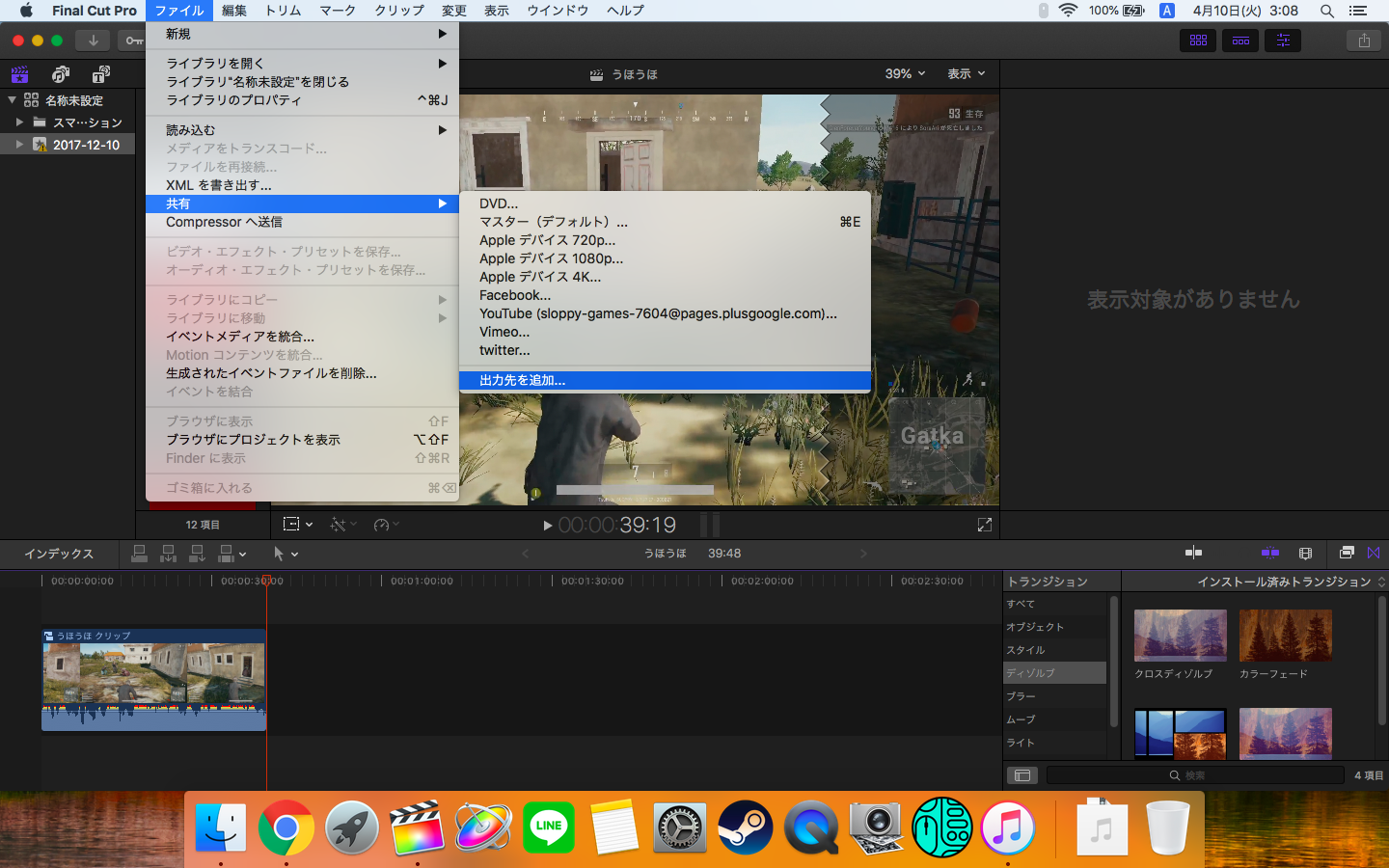
Task: Play the viewer video
Action: point(547,526)
